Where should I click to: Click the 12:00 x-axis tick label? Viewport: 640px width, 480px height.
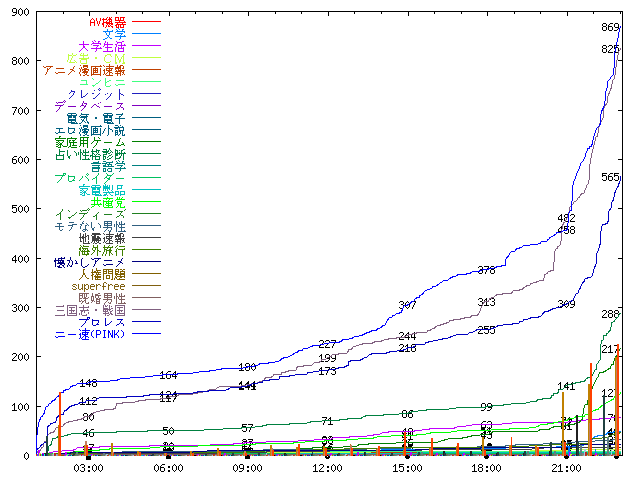tap(327, 467)
